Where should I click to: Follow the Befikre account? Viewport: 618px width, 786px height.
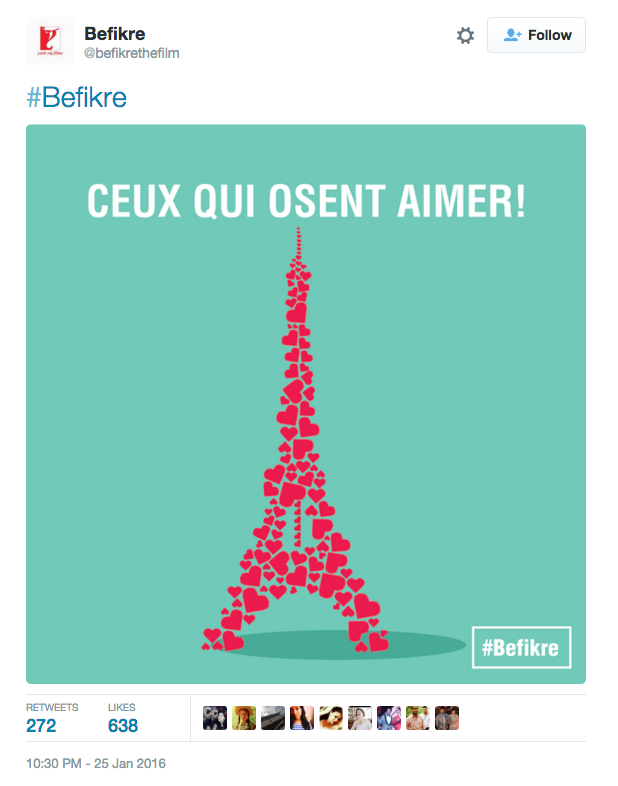536,35
